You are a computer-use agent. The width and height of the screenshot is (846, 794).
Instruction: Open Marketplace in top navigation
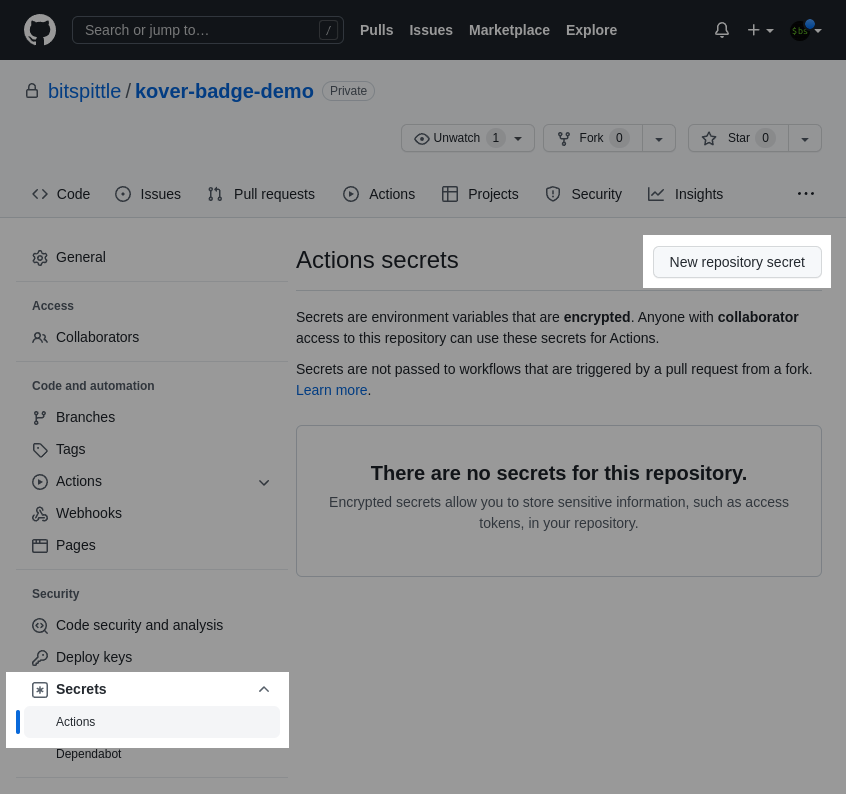point(509,30)
